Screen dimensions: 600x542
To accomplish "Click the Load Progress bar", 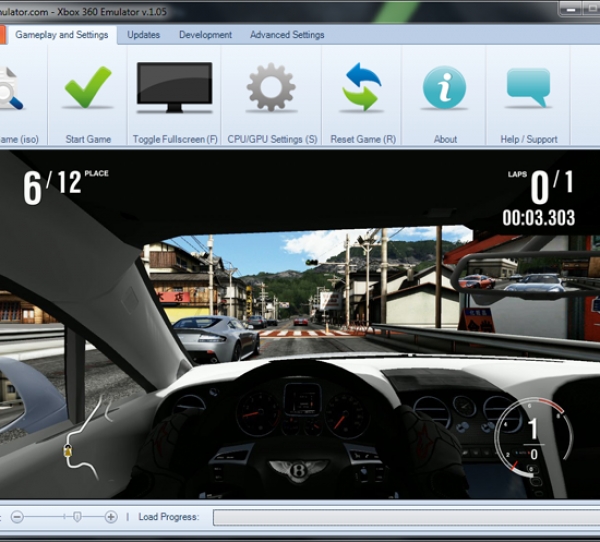I will coord(406,518).
